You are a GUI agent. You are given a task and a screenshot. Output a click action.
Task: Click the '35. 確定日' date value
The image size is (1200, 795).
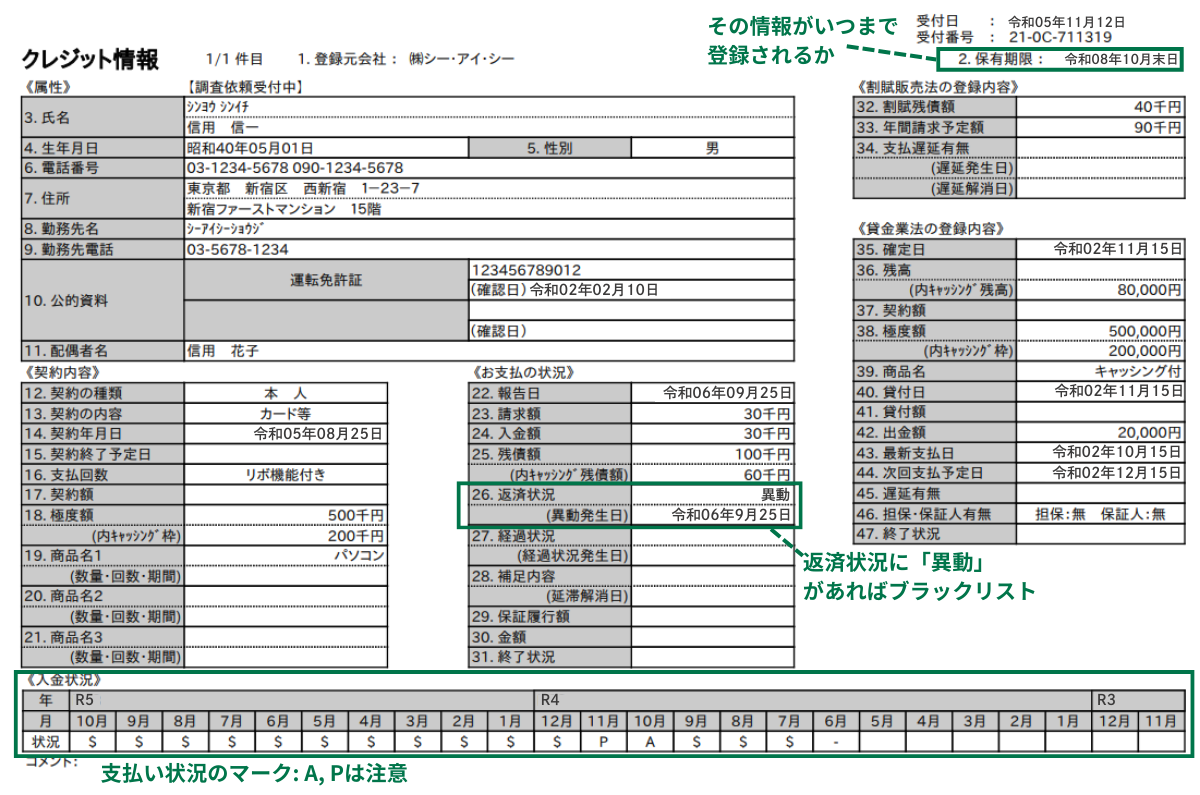tap(1118, 249)
